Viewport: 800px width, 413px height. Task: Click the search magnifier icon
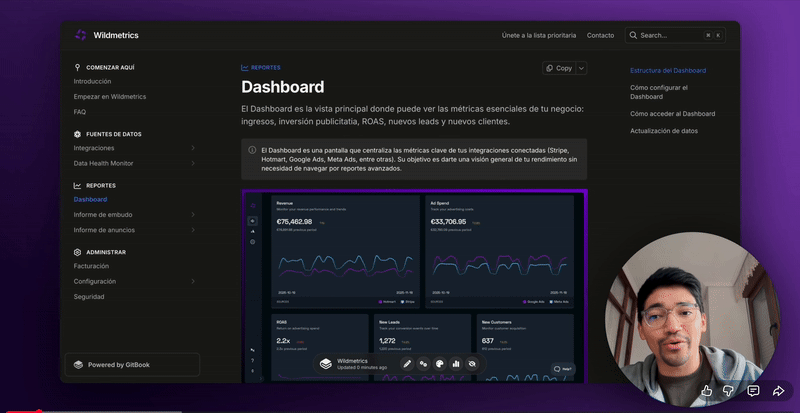pos(633,35)
